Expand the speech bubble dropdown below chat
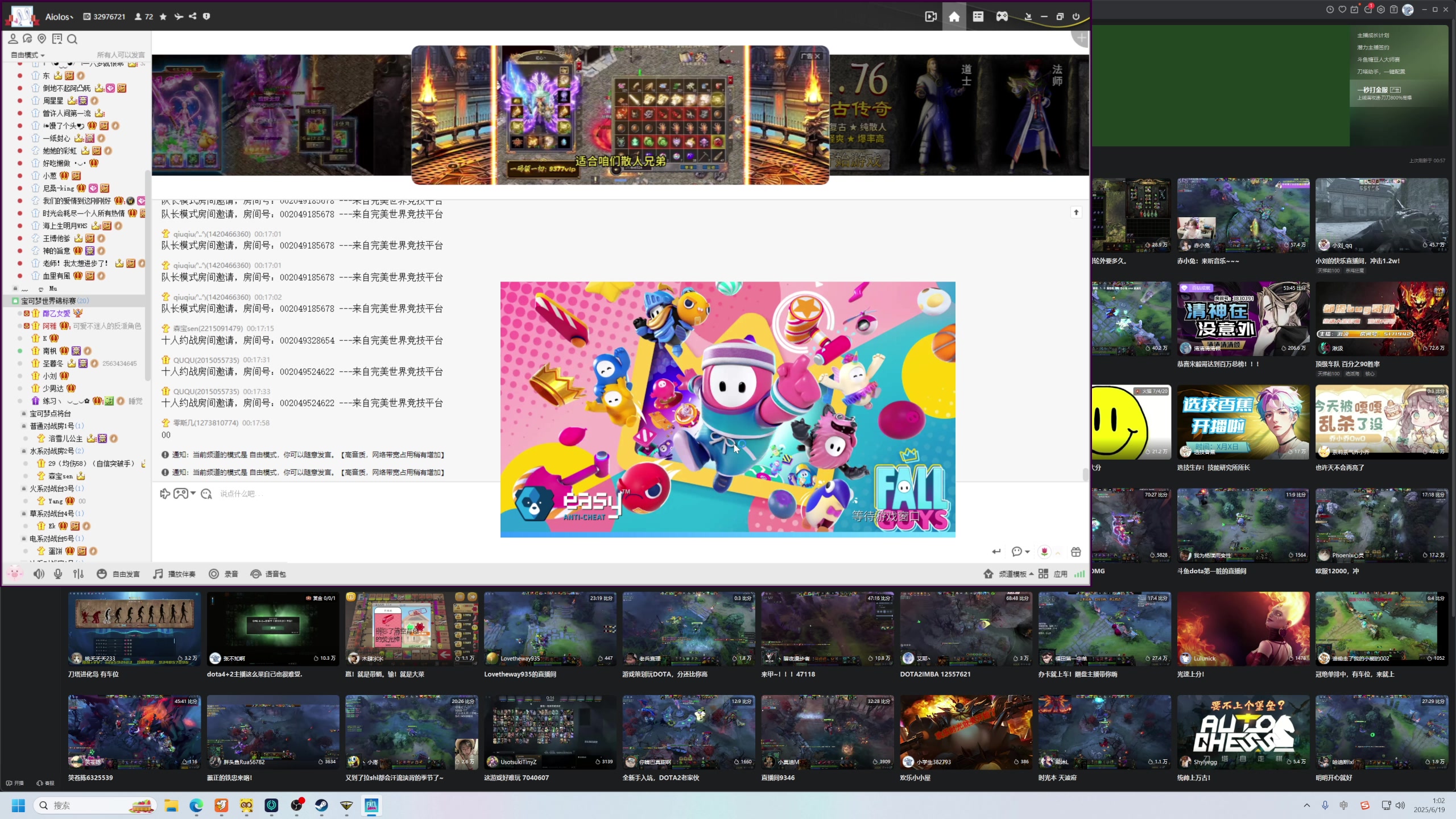 point(1027,552)
